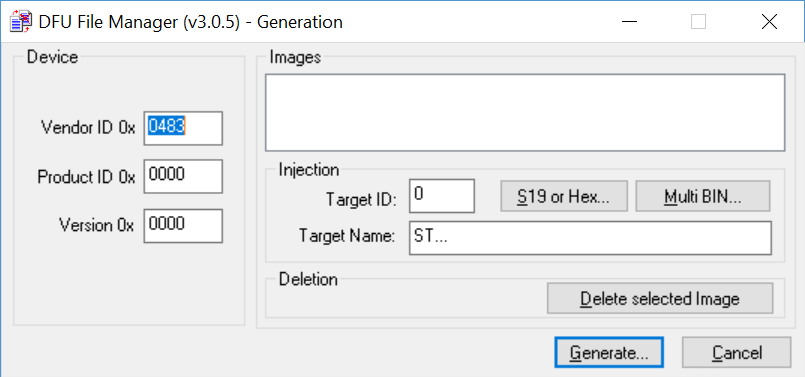Click the DFU File Manager title bar icon
This screenshot has height=377, width=805.
[21, 22]
